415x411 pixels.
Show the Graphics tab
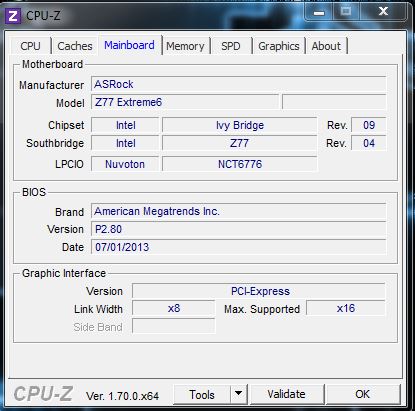click(x=279, y=46)
